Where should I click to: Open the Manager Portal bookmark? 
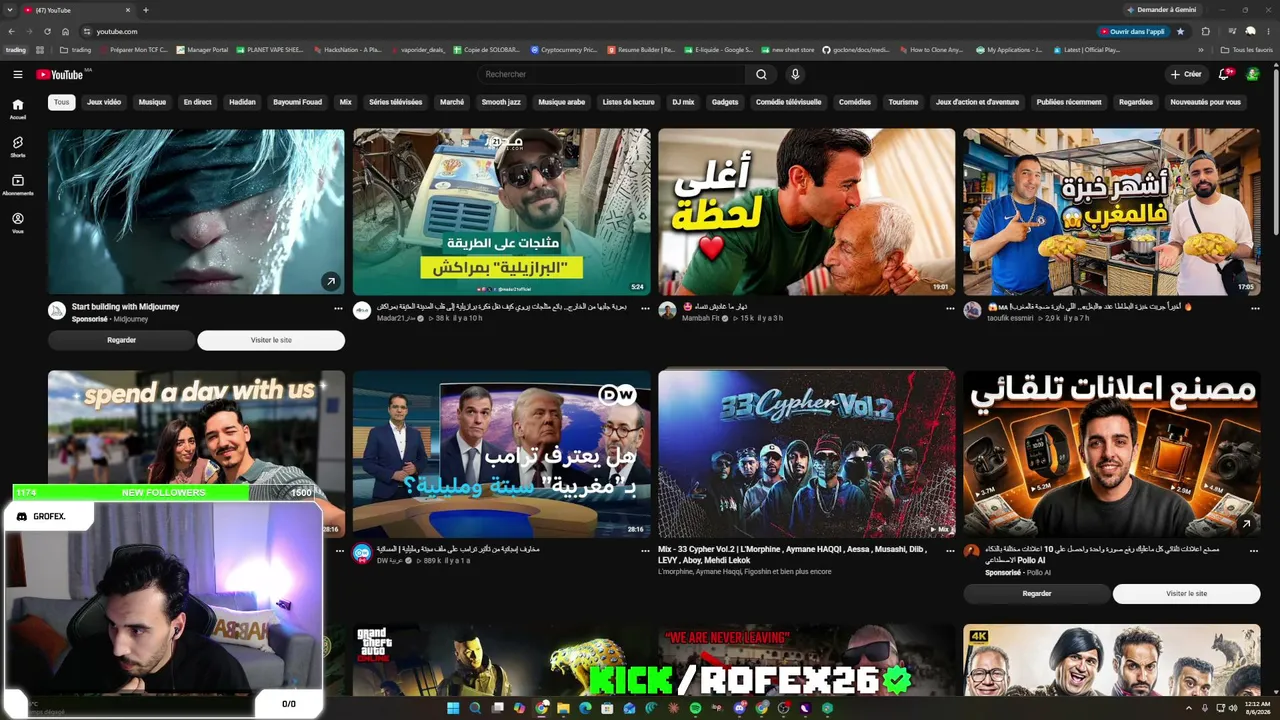click(202, 49)
